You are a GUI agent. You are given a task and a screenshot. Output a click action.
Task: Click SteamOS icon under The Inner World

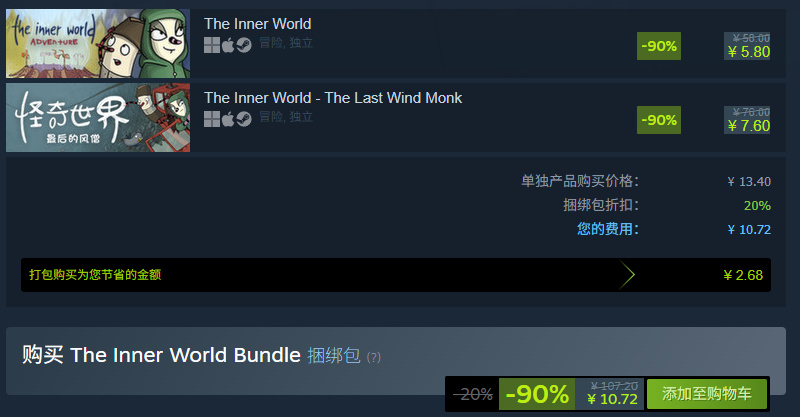pyautogui.click(x=244, y=45)
